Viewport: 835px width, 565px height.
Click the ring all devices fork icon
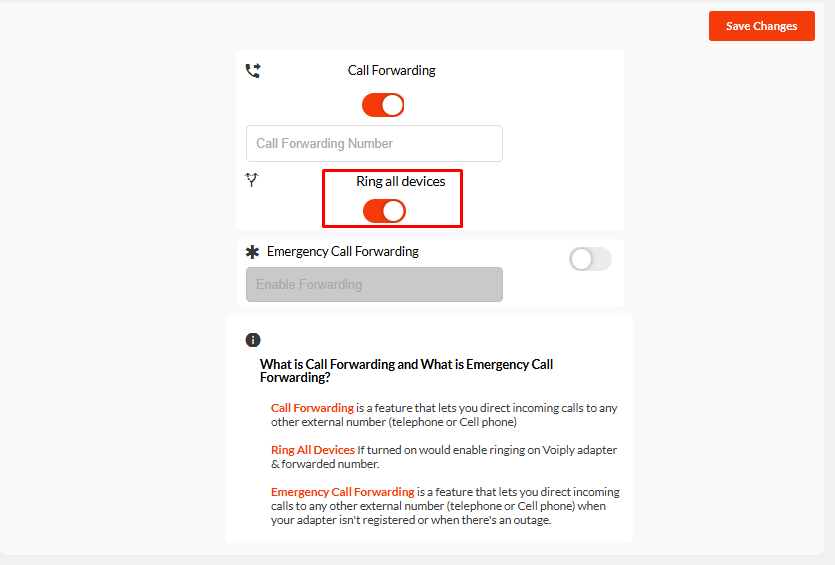tap(252, 179)
